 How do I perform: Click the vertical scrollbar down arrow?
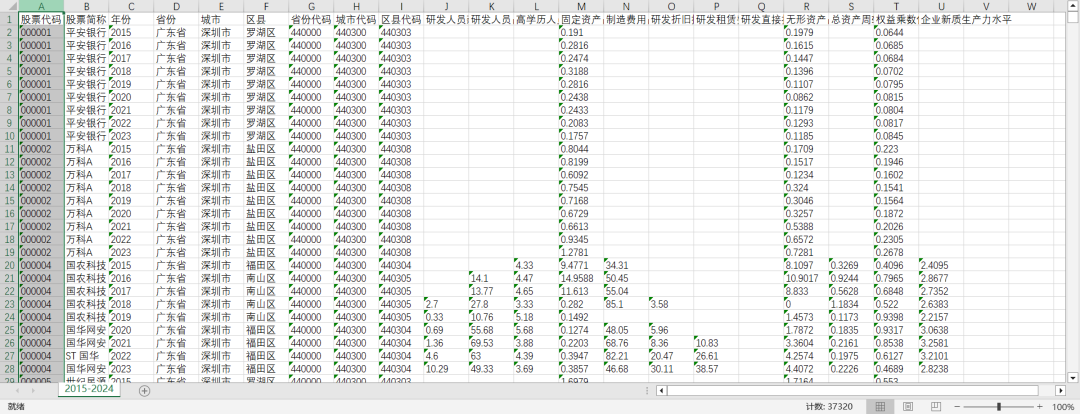click(x=1072, y=377)
